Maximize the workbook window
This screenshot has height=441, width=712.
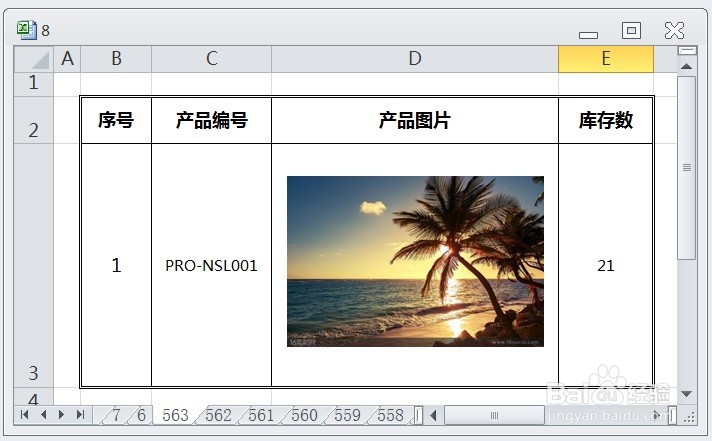(631, 30)
